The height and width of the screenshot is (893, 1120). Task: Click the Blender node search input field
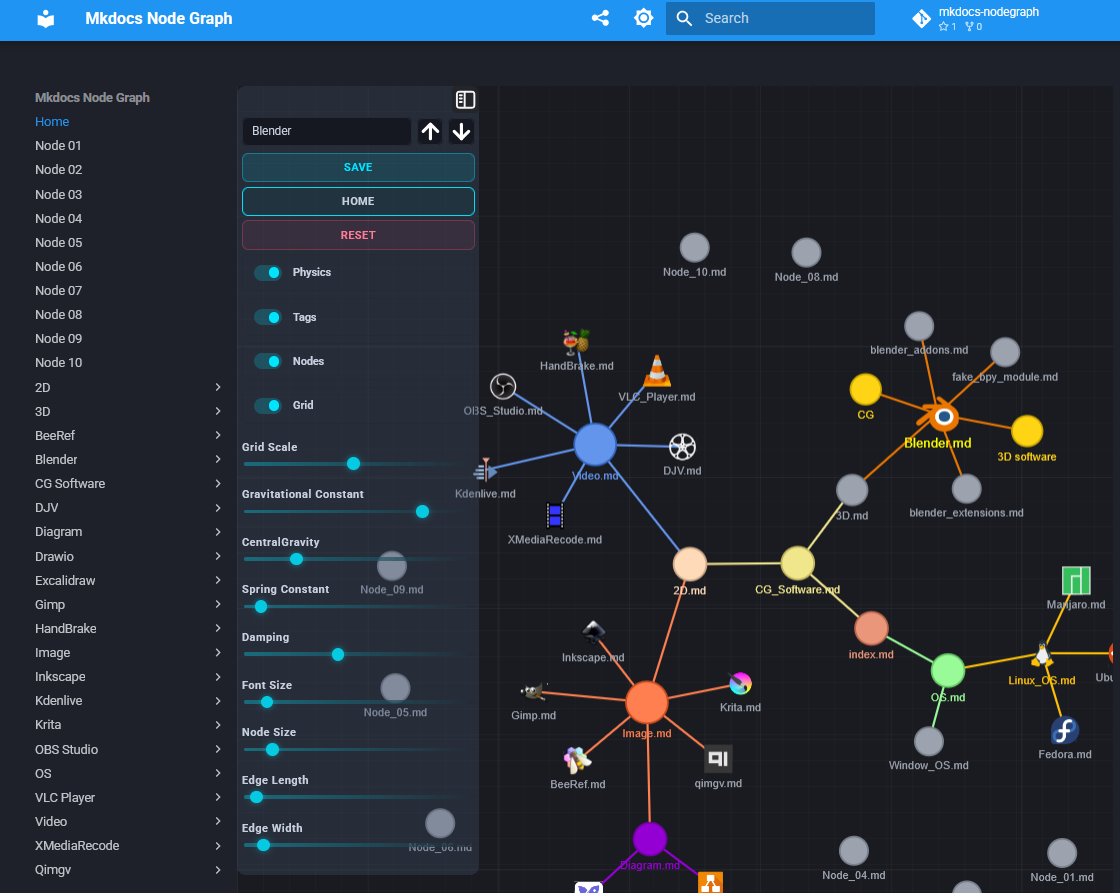(327, 131)
